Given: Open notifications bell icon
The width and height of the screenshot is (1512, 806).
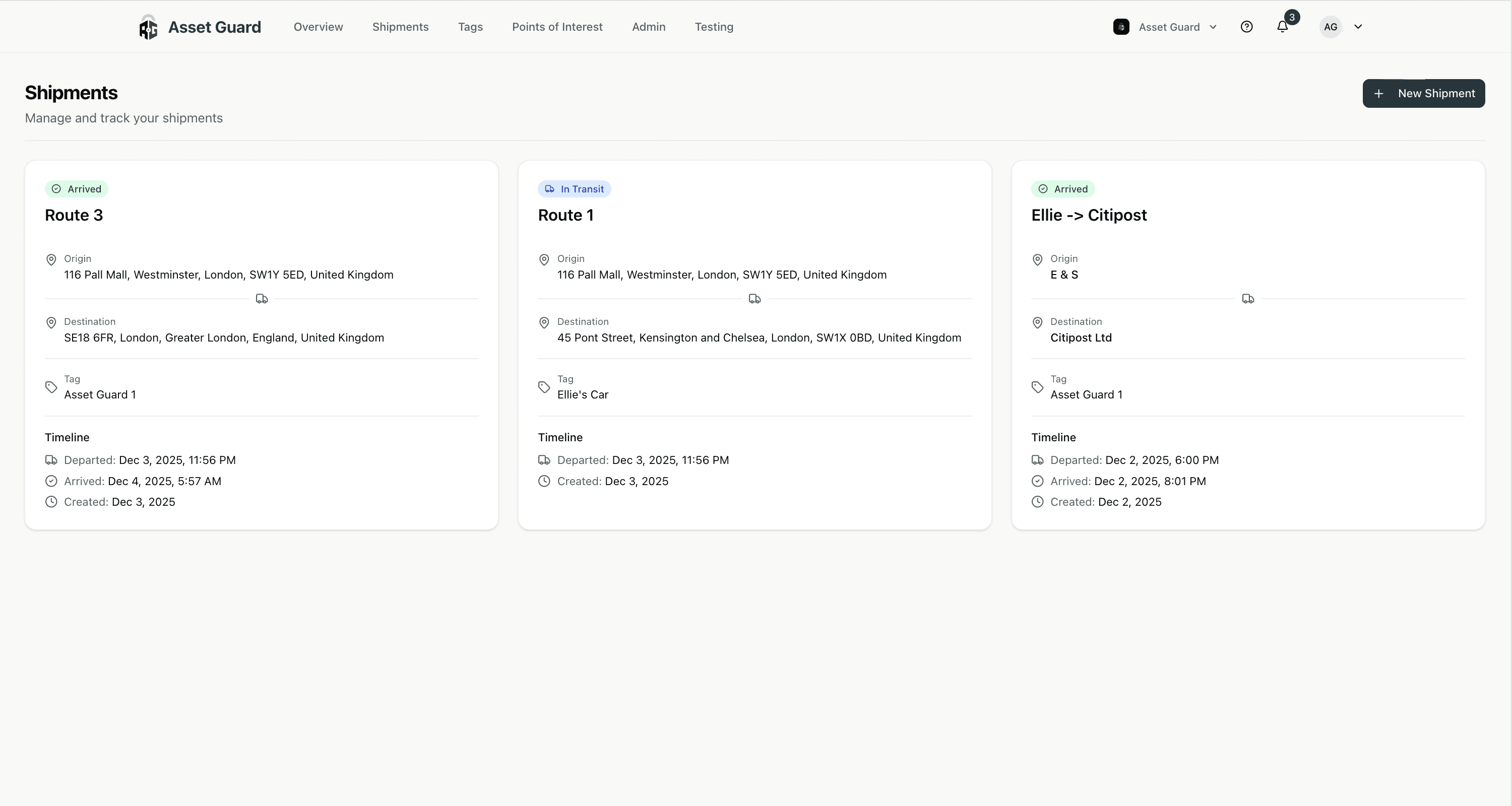Looking at the screenshot, I should 1283,27.
